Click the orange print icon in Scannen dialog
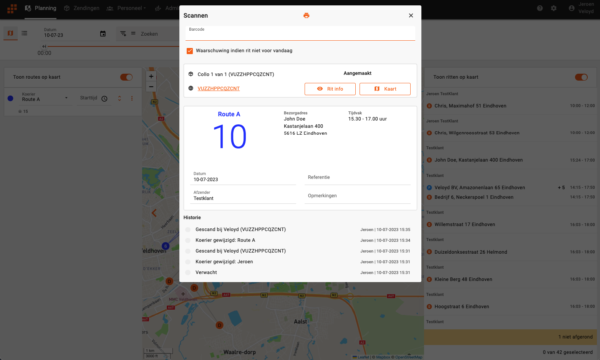 coord(306,16)
